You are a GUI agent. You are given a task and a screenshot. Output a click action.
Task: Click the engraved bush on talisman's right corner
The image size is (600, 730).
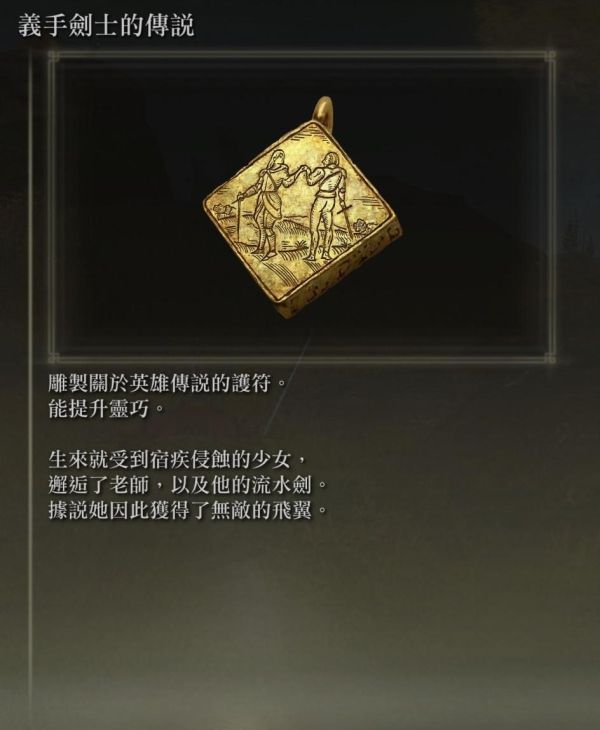tap(360, 227)
